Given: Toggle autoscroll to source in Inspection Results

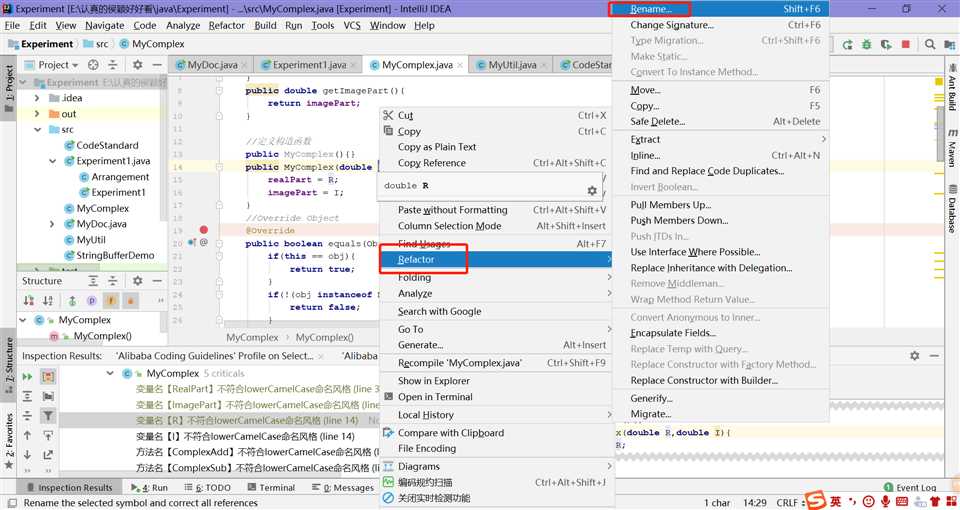Looking at the screenshot, I should [x=48, y=435].
